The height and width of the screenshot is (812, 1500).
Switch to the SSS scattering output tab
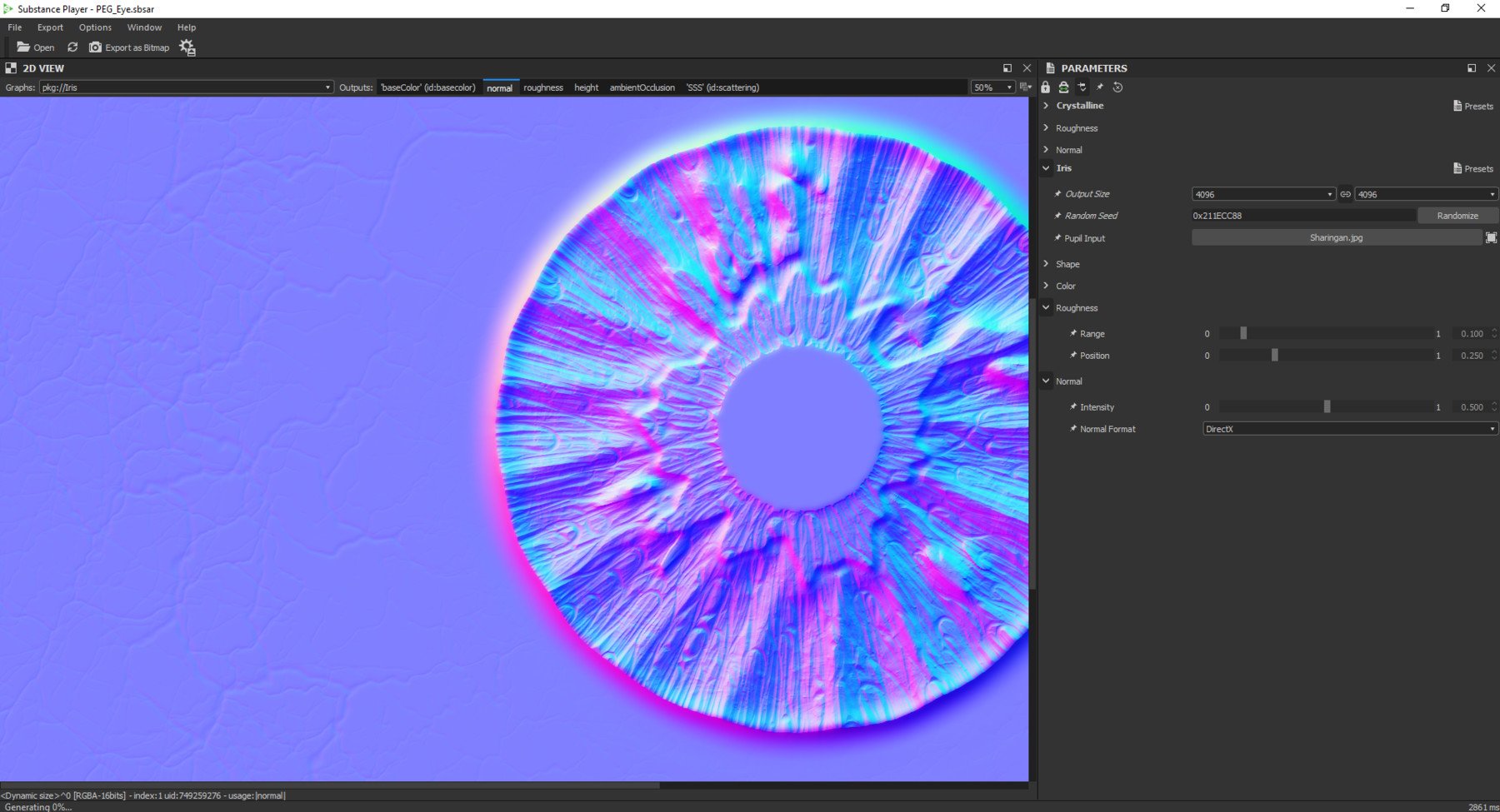point(722,87)
